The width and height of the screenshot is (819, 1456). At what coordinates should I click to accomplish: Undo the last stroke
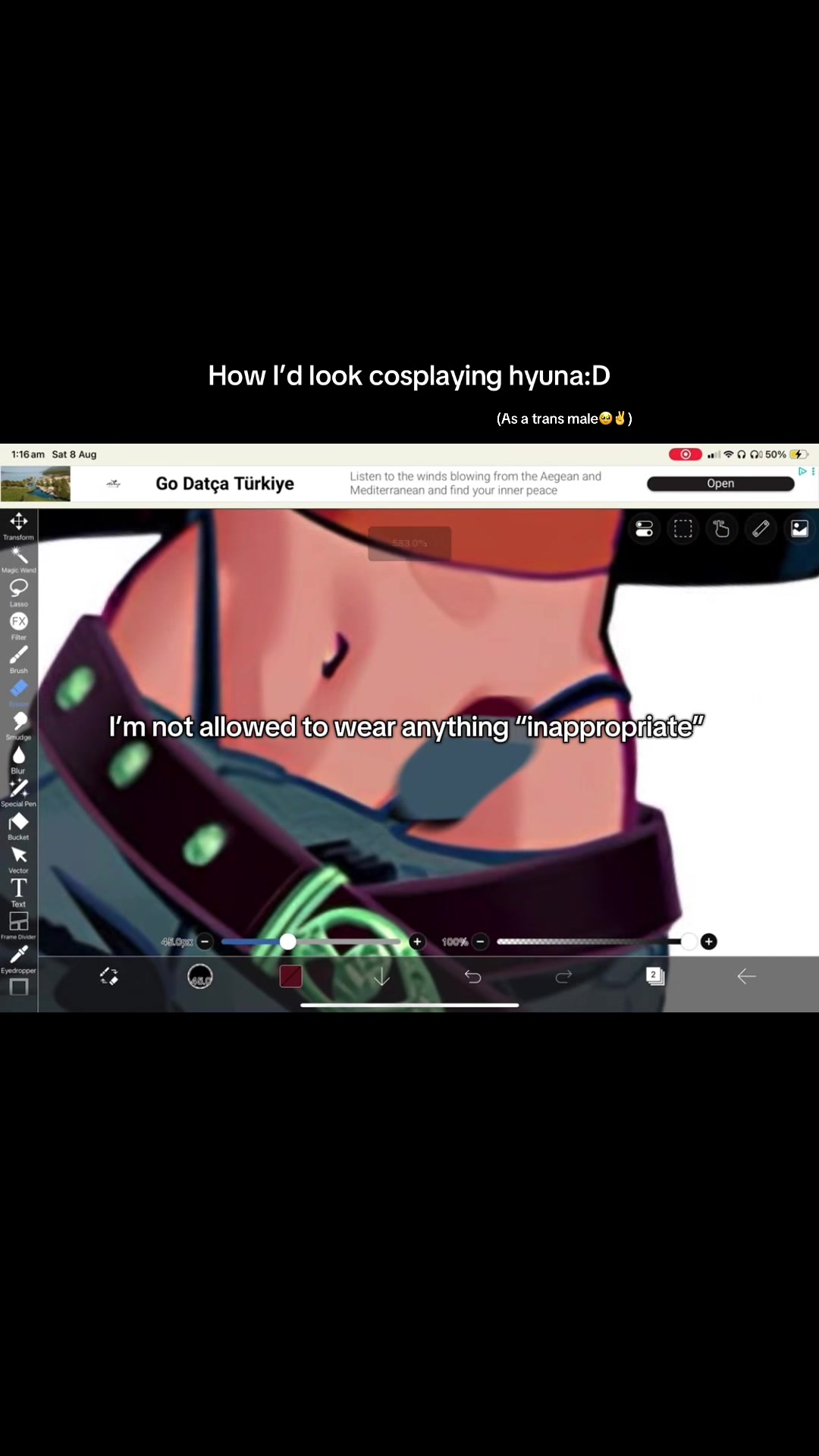[x=472, y=977]
